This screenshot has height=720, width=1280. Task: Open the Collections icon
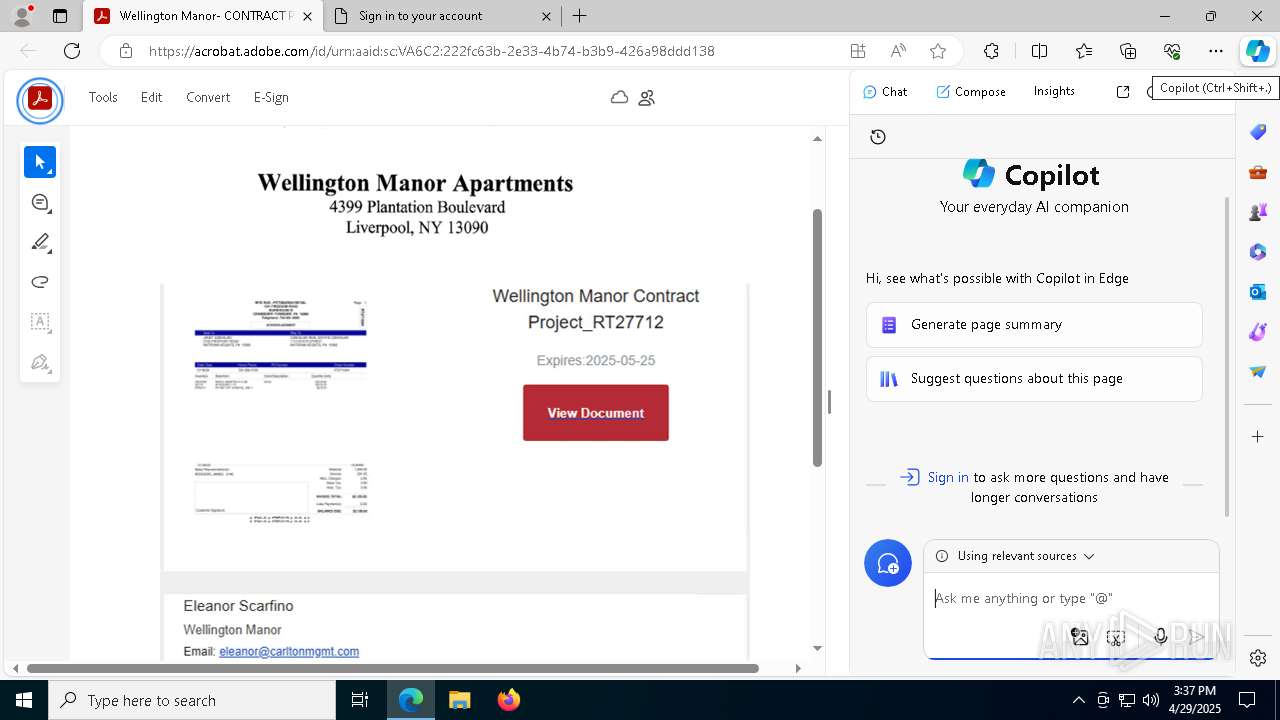(1128, 51)
